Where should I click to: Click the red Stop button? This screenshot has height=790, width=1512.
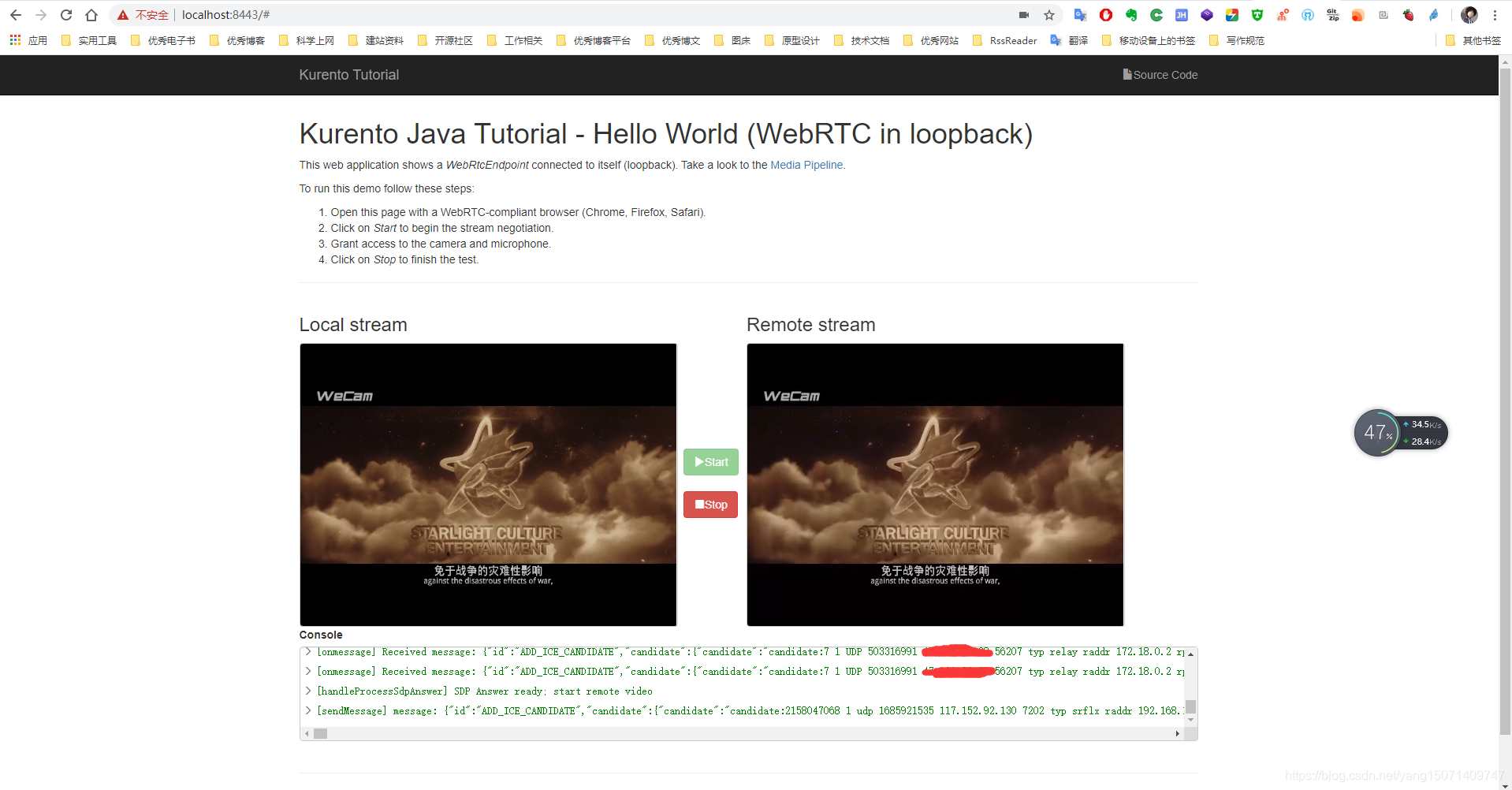click(711, 505)
